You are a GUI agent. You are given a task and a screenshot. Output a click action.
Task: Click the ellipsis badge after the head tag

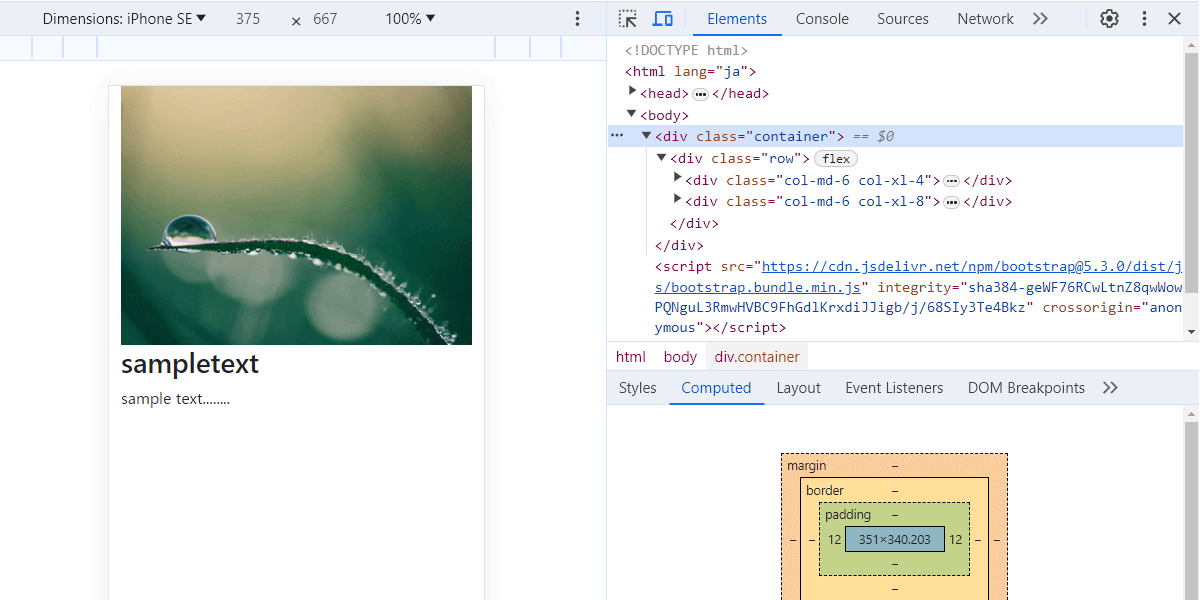pos(700,94)
